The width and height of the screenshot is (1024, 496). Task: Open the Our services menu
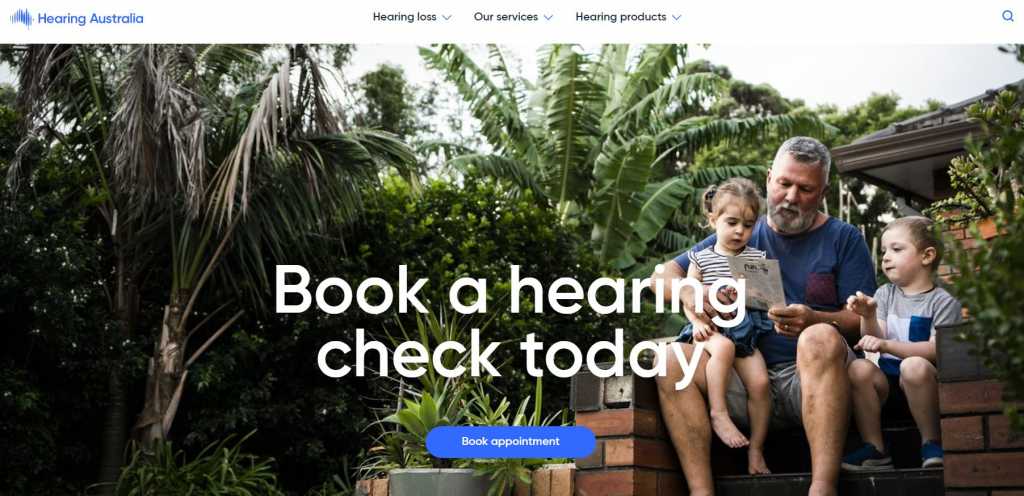[x=505, y=17]
